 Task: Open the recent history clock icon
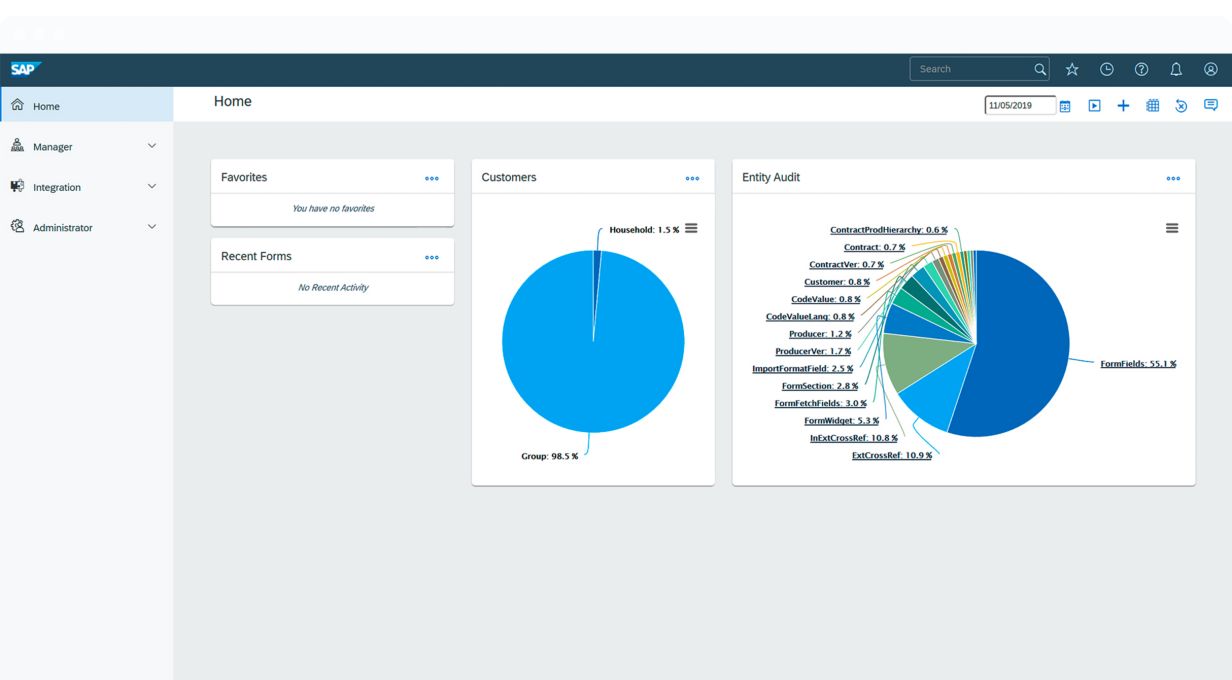[1107, 69]
